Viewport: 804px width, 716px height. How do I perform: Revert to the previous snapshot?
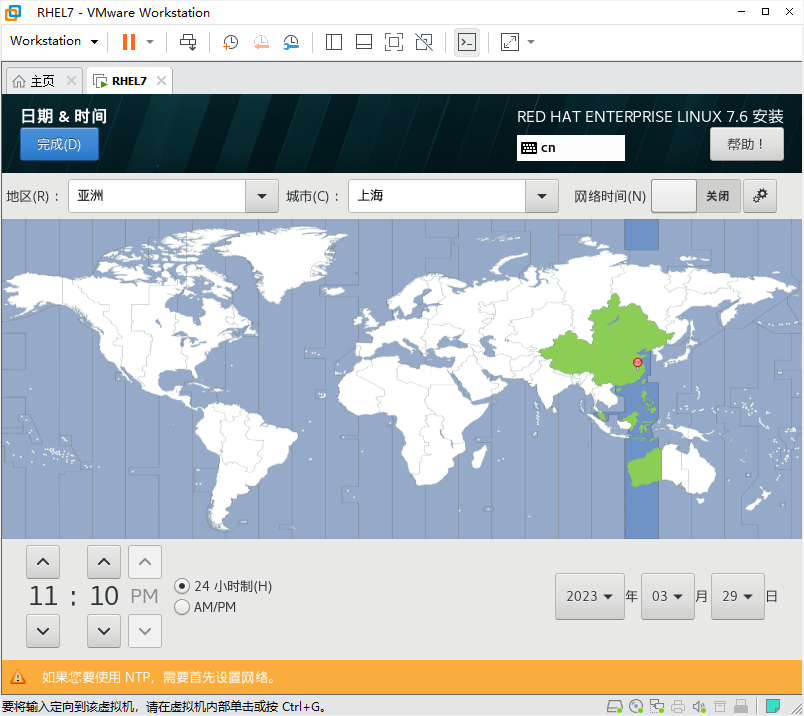pos(261,42)
